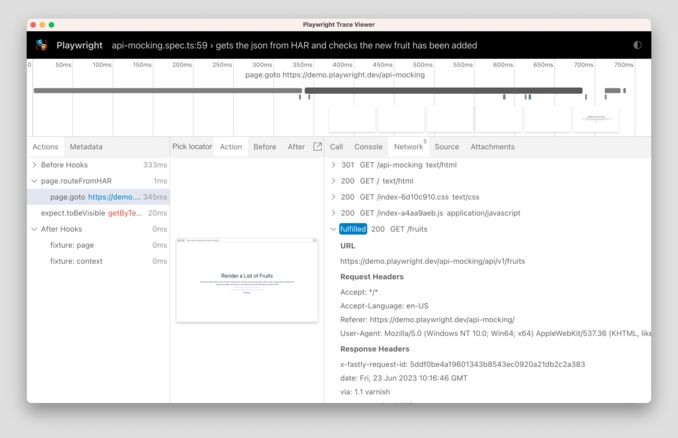This screenshot has width=678, height=438.
Task: Expand the GET /index-6d10c910.css request
Action: coord(334,197)
